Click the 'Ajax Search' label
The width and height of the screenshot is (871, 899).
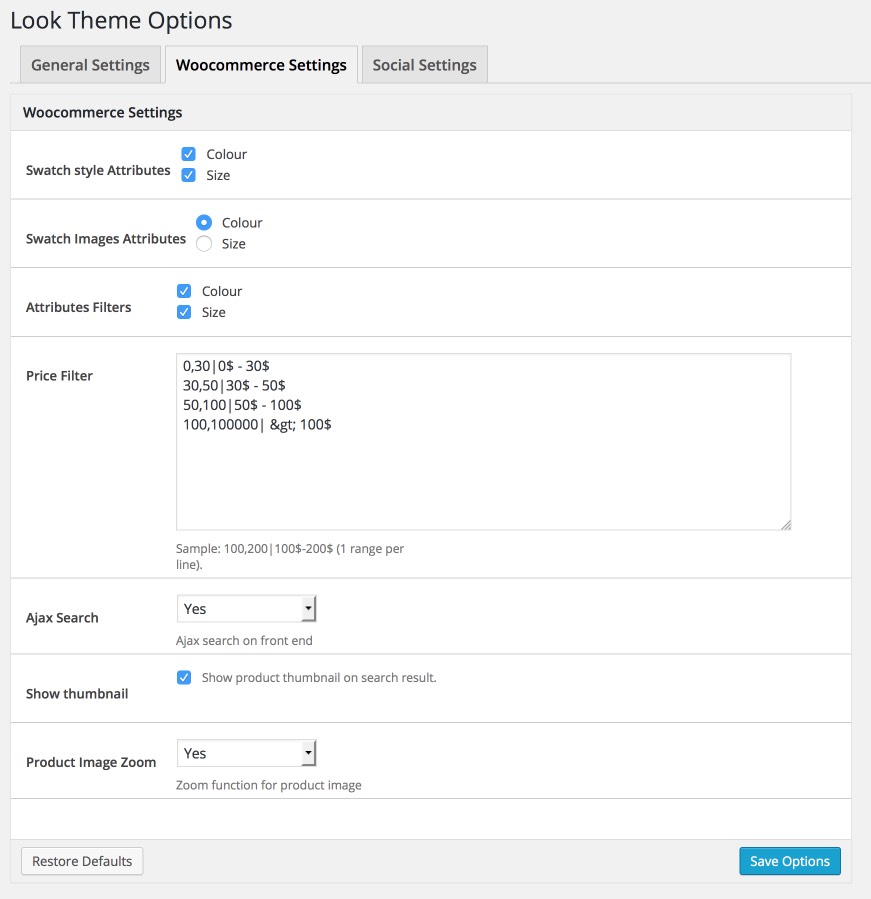point(62,617)
